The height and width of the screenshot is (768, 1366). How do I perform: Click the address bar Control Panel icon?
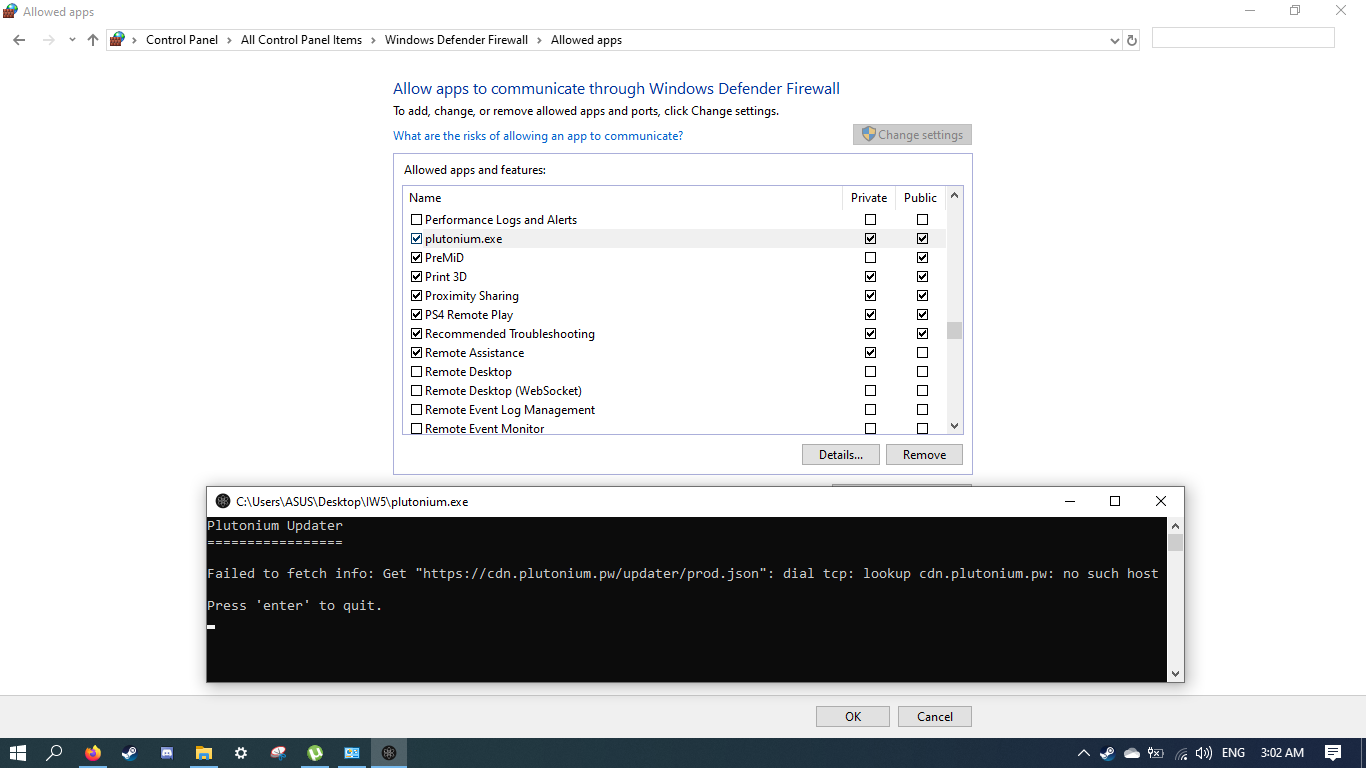118,40
